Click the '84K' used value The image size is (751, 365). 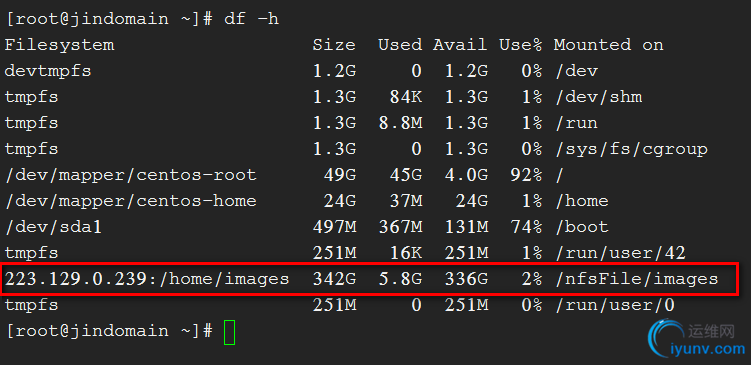coord(406,97)
